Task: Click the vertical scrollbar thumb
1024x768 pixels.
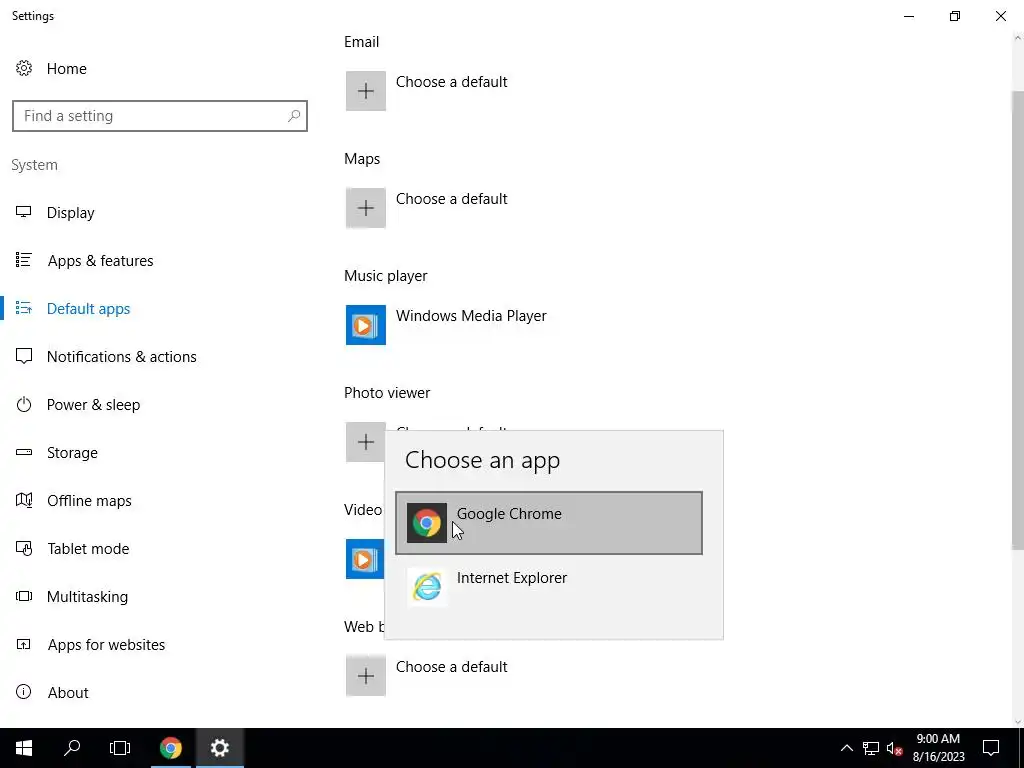Action: coord(1017,320)
